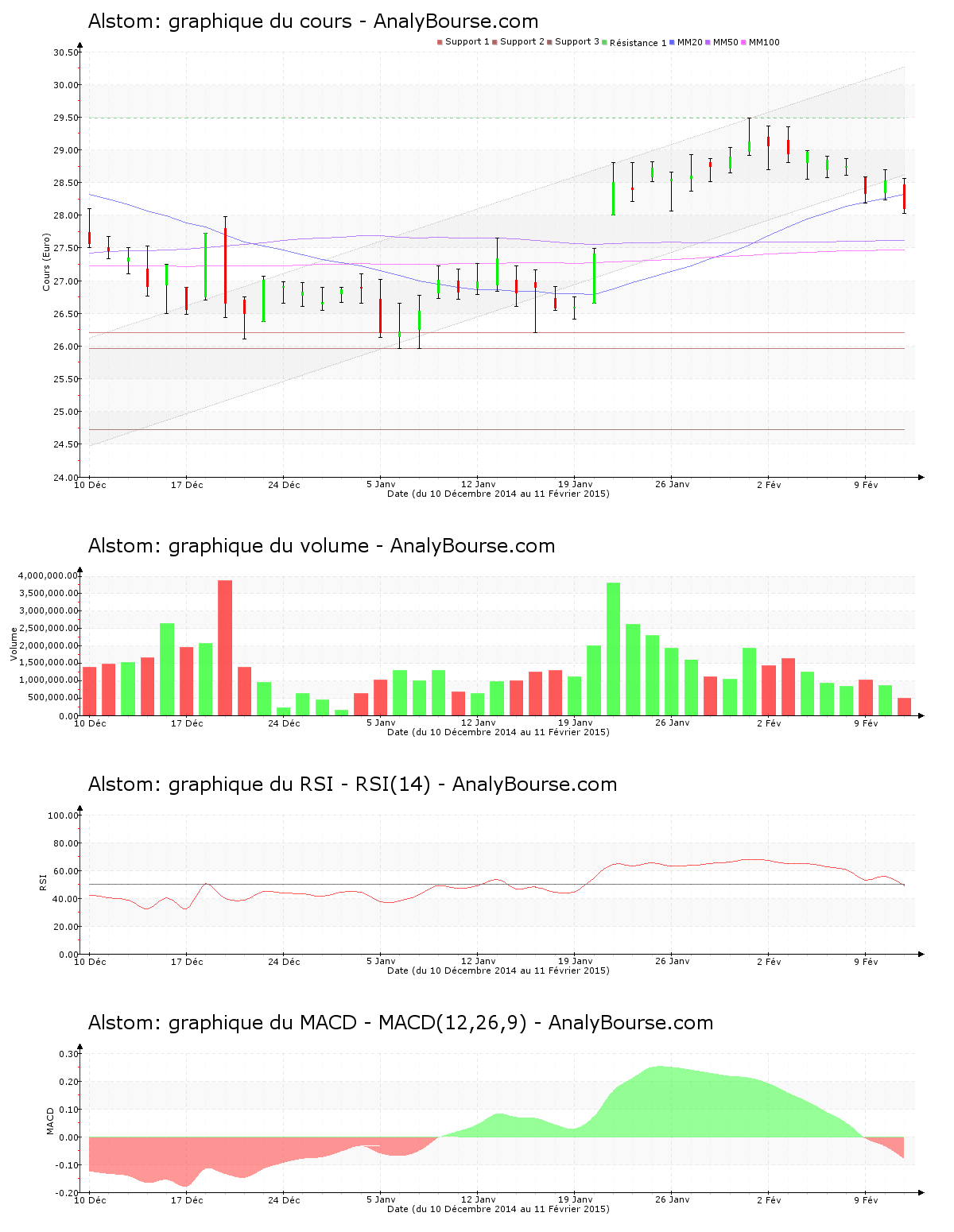Screen dimensions: 954x1232
Task: Click 4,000,000.00 on the volume axis
Action: click(x=48, y=575)
